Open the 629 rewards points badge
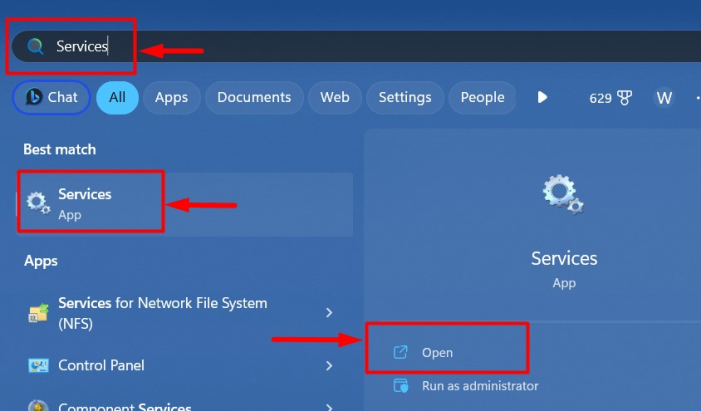 pyautogui.click(x=610, y=98)
